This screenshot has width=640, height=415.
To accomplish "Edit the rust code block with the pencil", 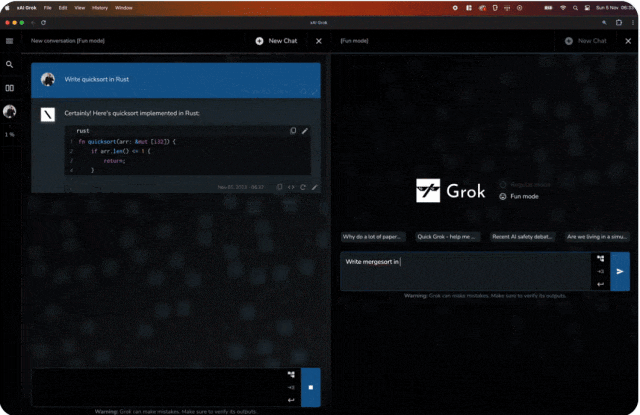I will click(x=304, y=131).
